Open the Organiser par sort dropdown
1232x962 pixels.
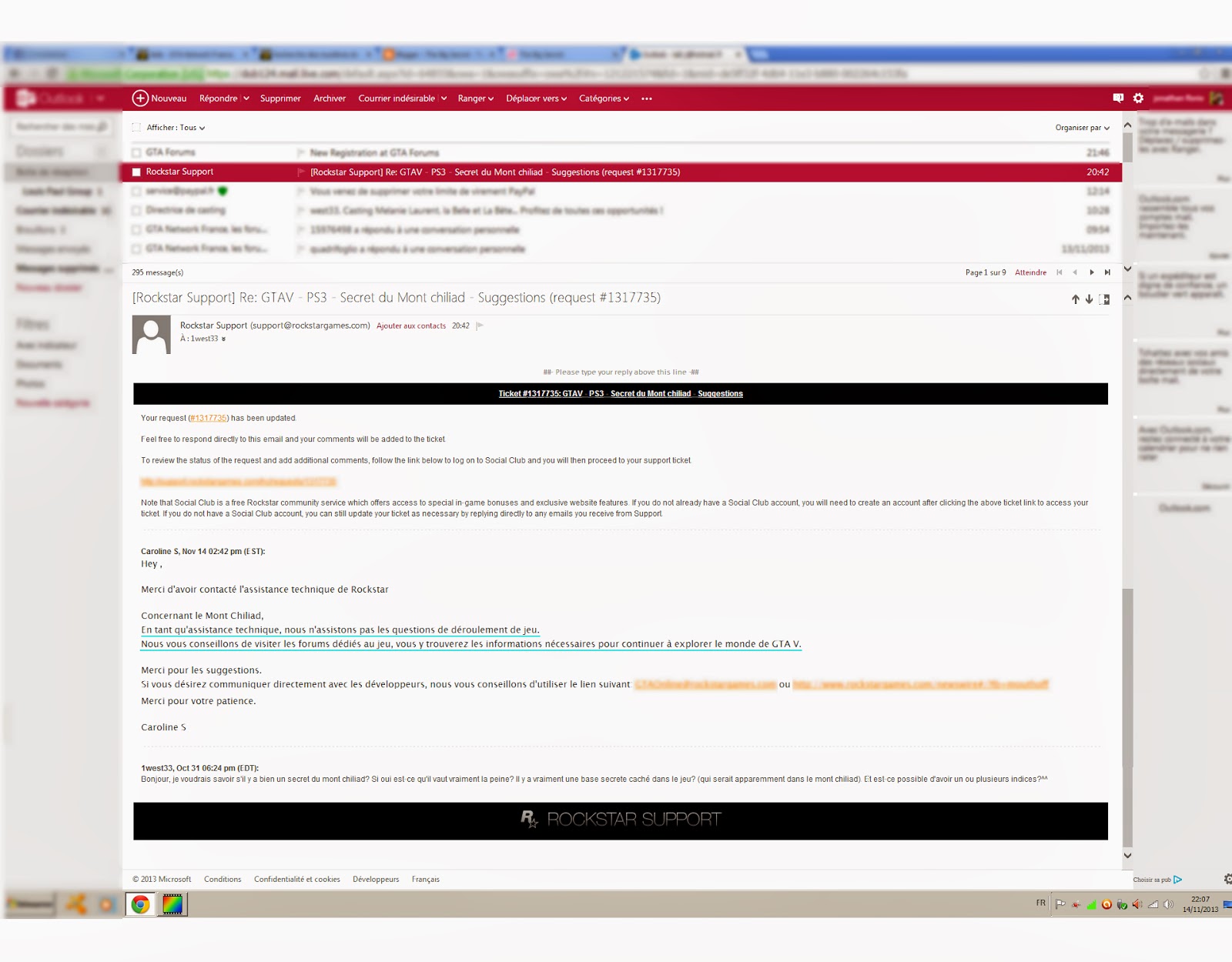pyautogui.click(x=1083, y=128)
